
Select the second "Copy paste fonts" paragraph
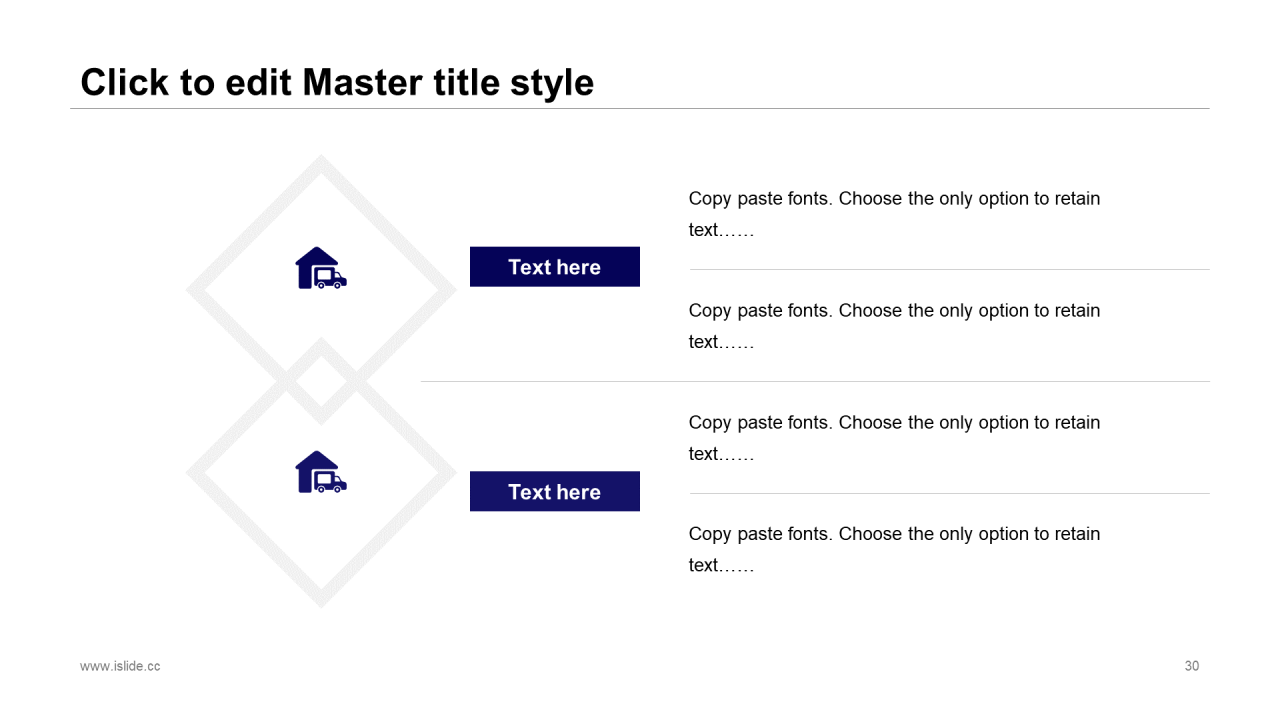(x=894, y=326)
